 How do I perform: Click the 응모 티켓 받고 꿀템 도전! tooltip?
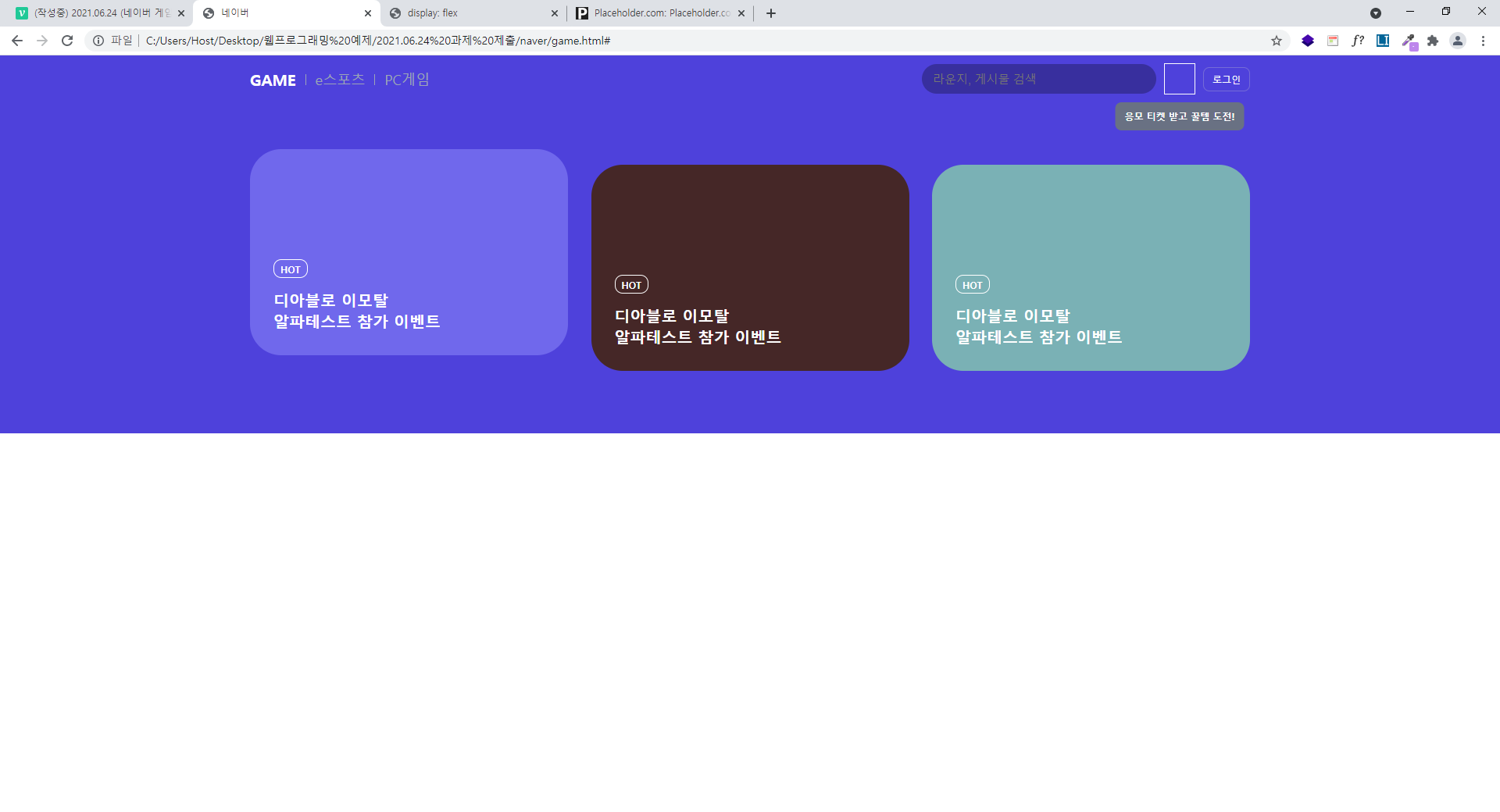[1179, 116]
